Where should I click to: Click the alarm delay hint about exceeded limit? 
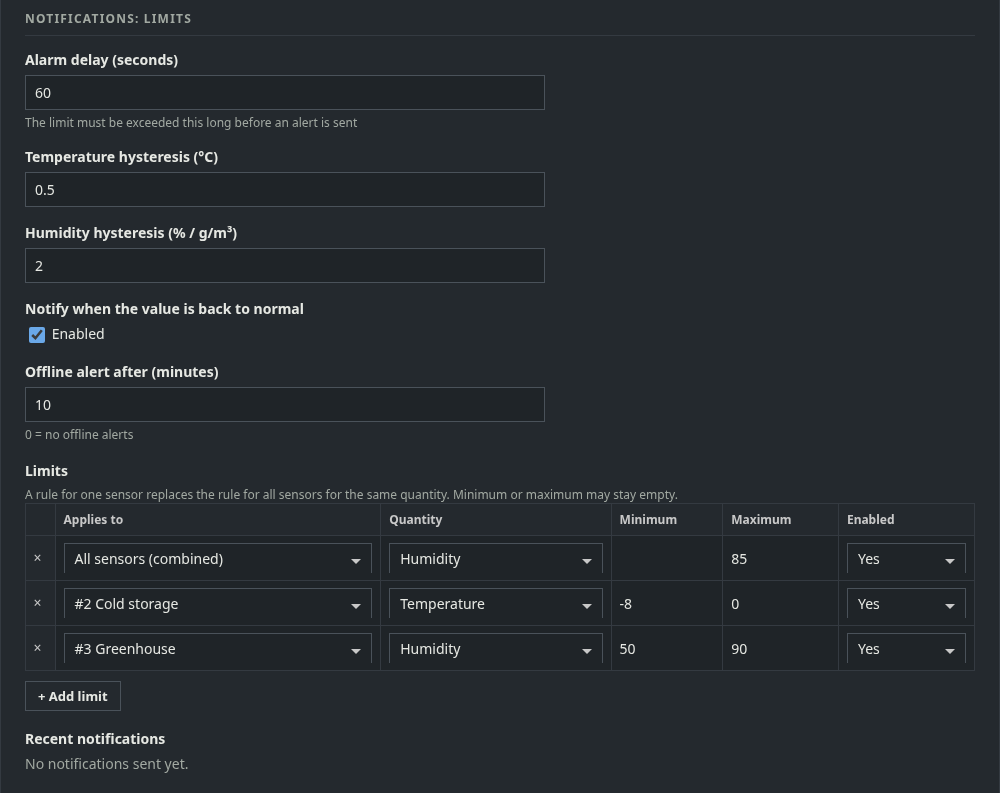tap(191, 122)
